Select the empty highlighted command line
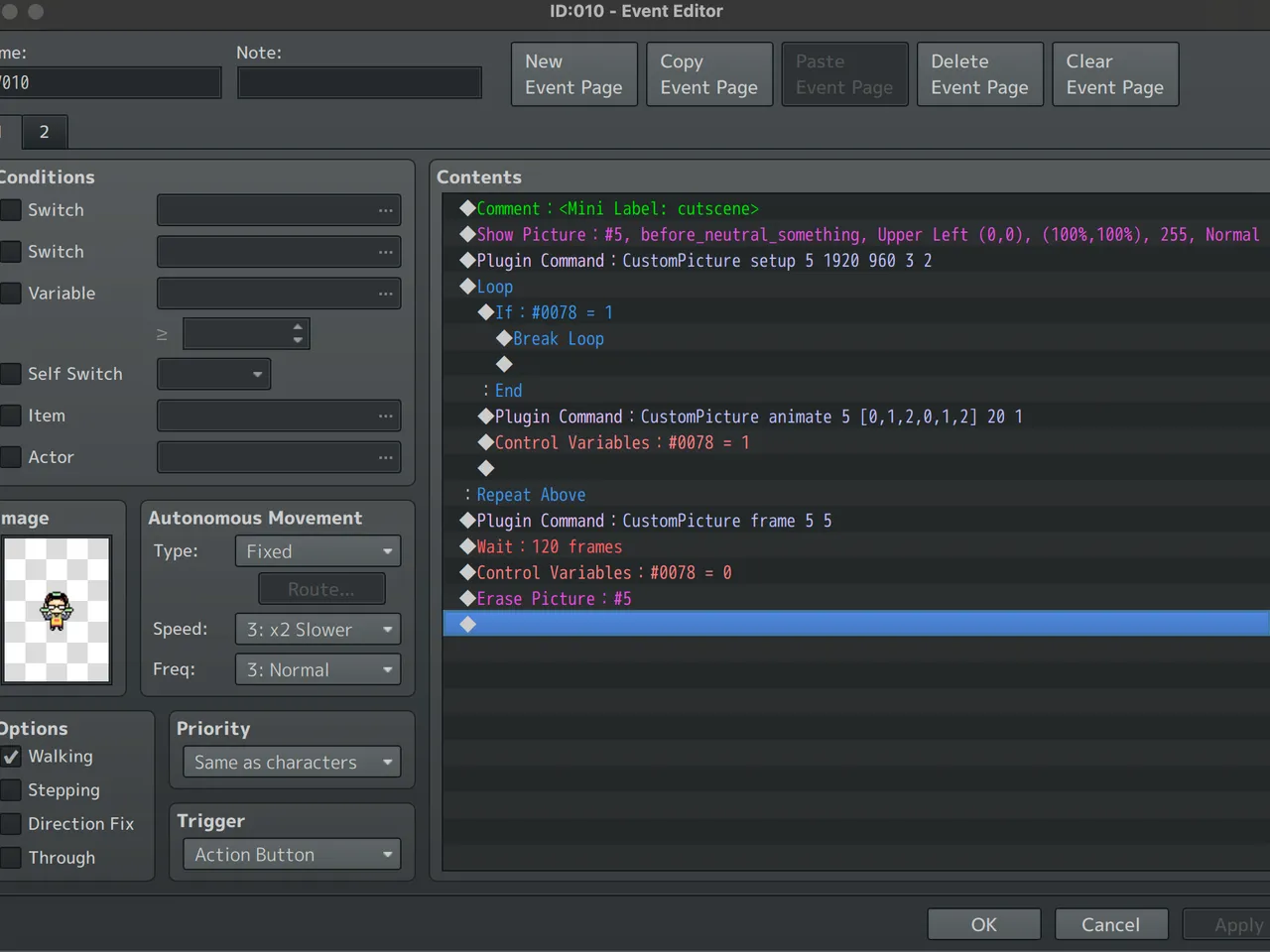Screen dimensions: 1270x952 coord(856,624)
